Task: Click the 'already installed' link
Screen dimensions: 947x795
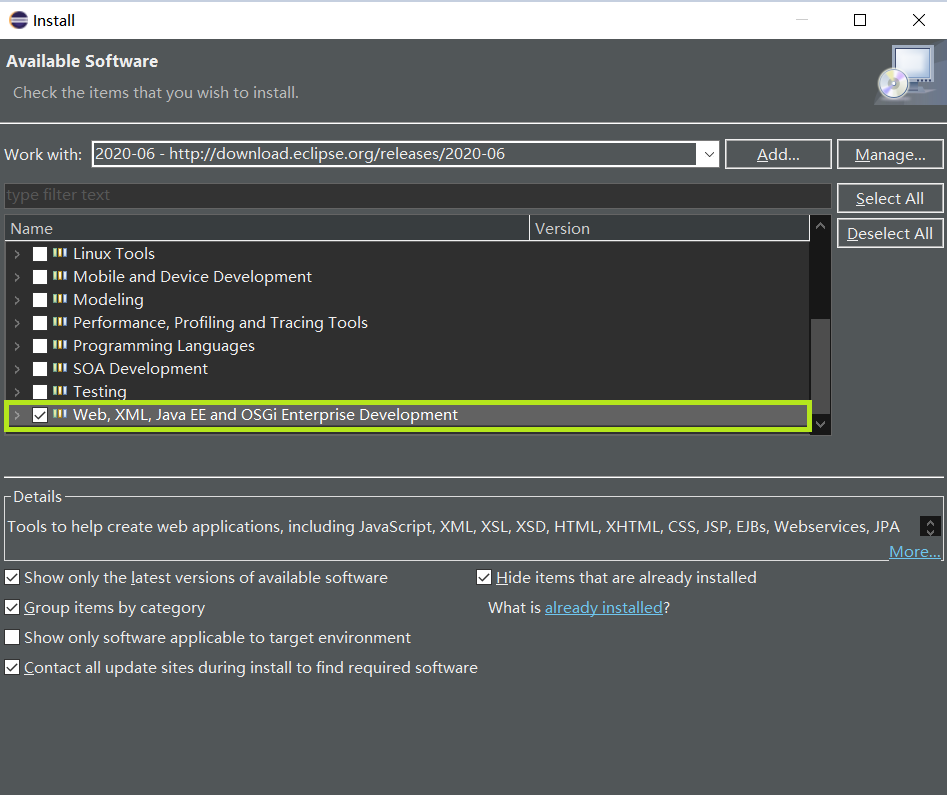Action: tap(604, 607)
